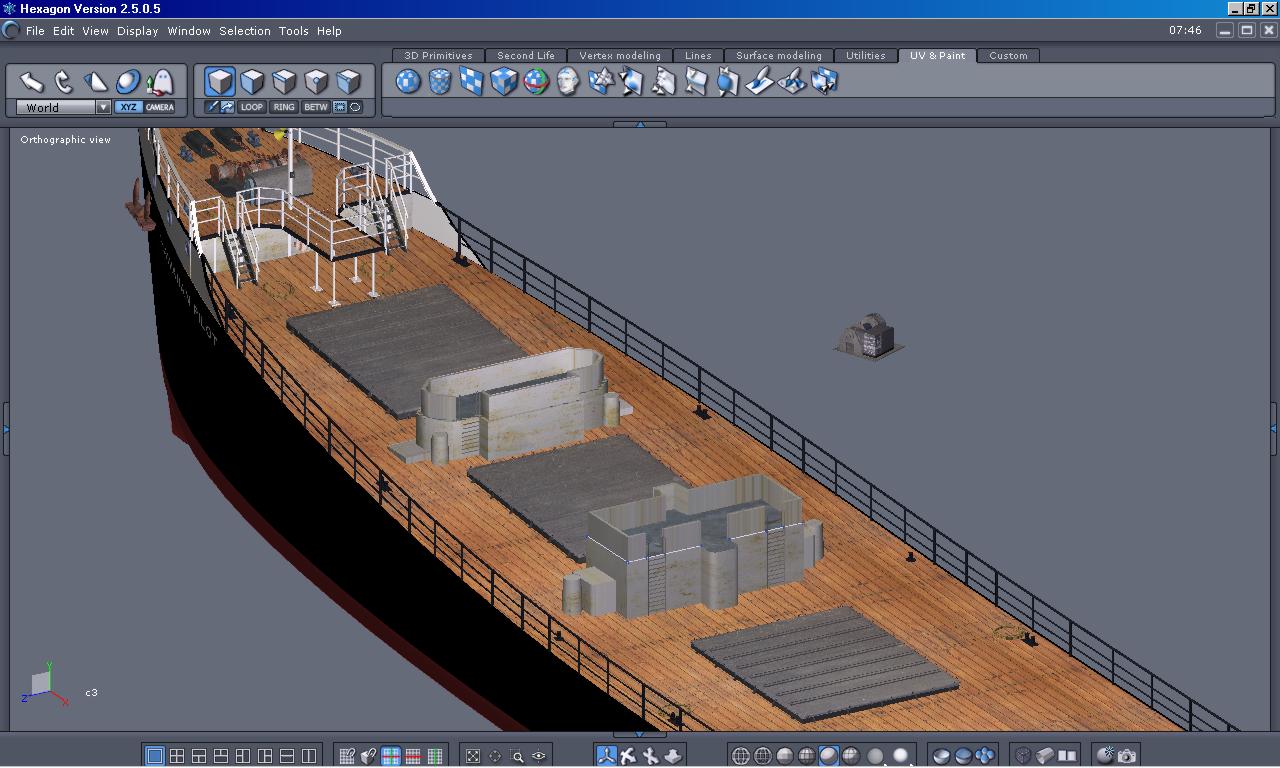Click the camera render snapshot icon
Image resolution: width=1280 pixels, height=768 pixels.
[1127, 756]
